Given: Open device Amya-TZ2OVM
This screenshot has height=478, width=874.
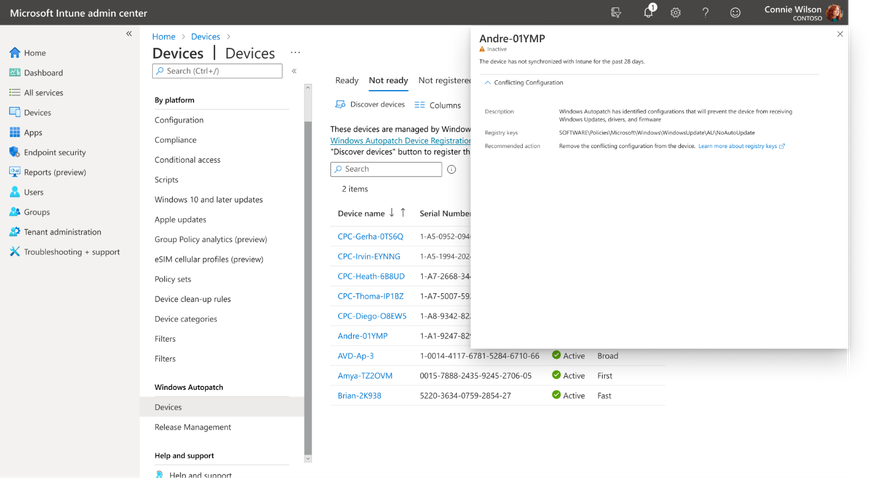Looking at the screenshot, I should [x=365, y=375].
